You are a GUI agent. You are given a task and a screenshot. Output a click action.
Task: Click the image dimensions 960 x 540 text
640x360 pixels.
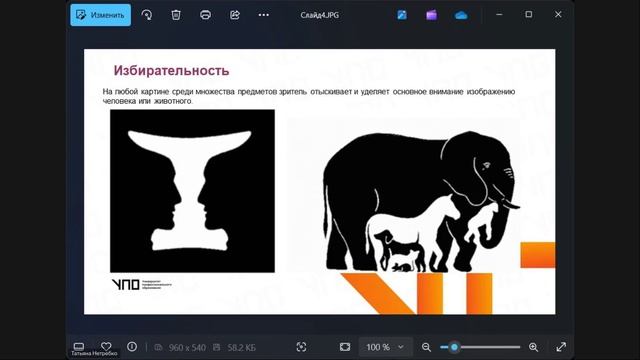187,347
